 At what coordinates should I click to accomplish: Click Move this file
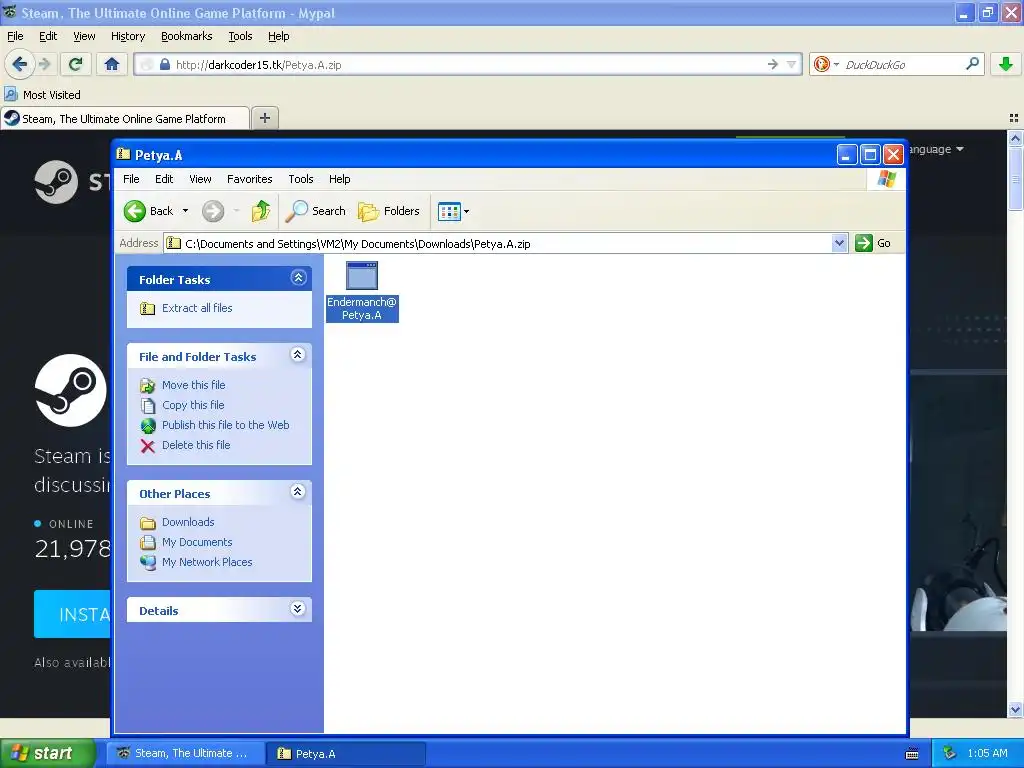193,385
